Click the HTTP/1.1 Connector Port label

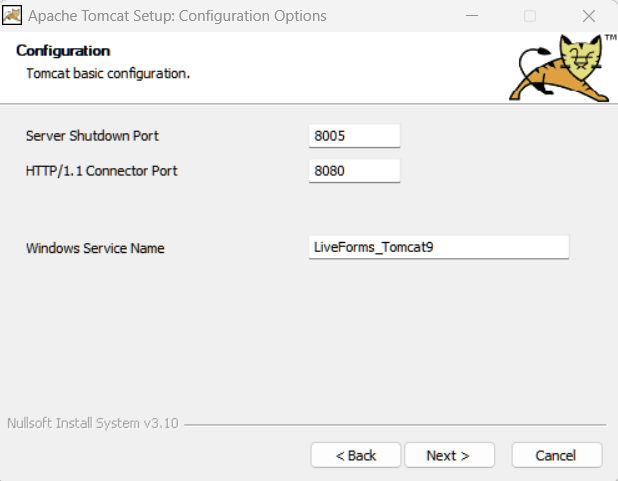pos(101,171)
